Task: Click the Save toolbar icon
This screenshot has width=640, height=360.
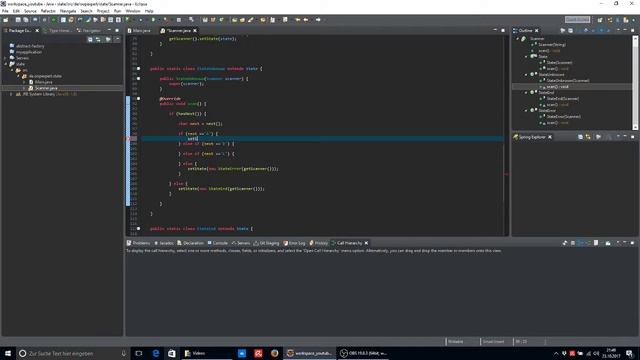Action: [18, 20]
